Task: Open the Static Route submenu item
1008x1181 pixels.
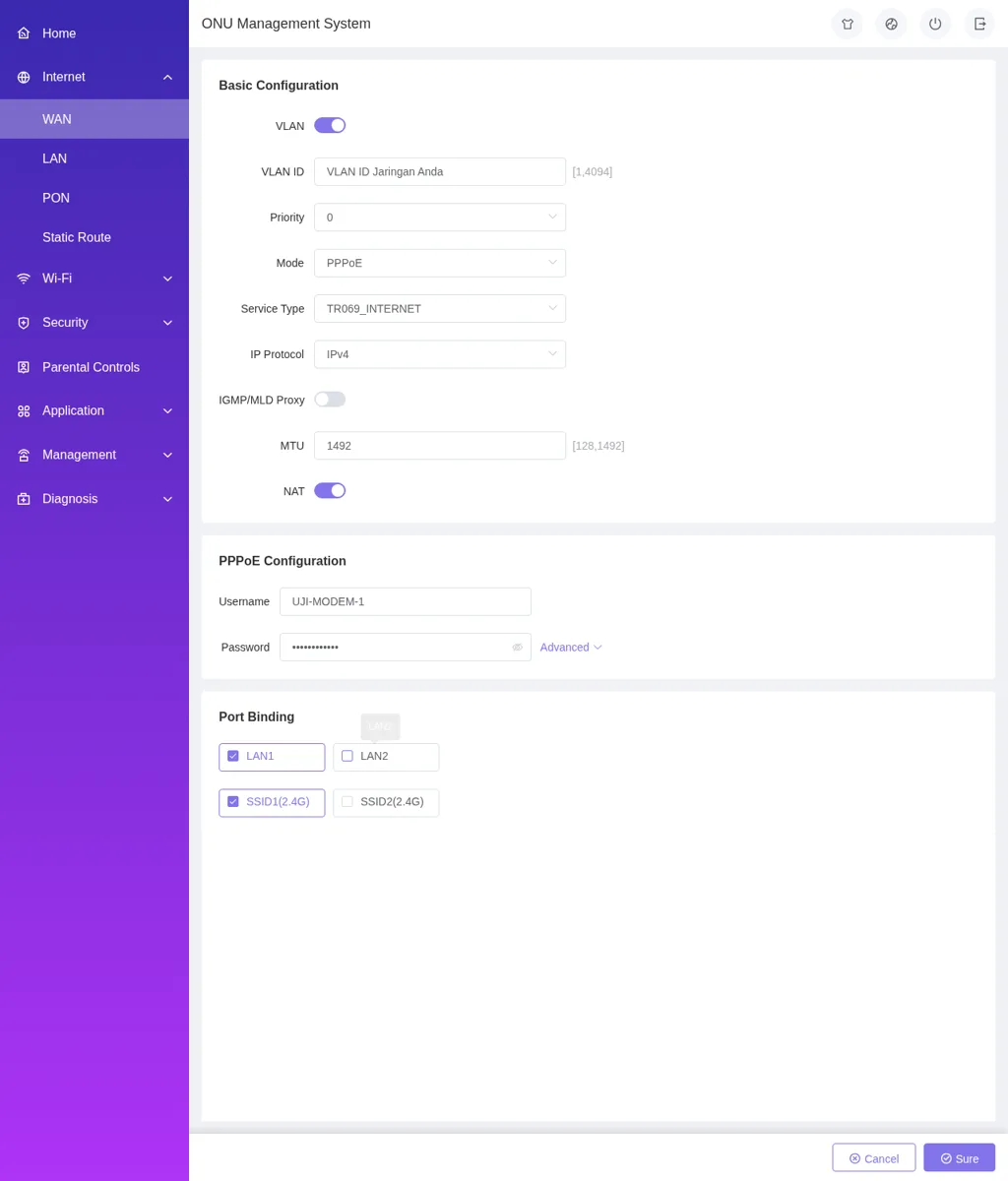Action: coord(94,237)
